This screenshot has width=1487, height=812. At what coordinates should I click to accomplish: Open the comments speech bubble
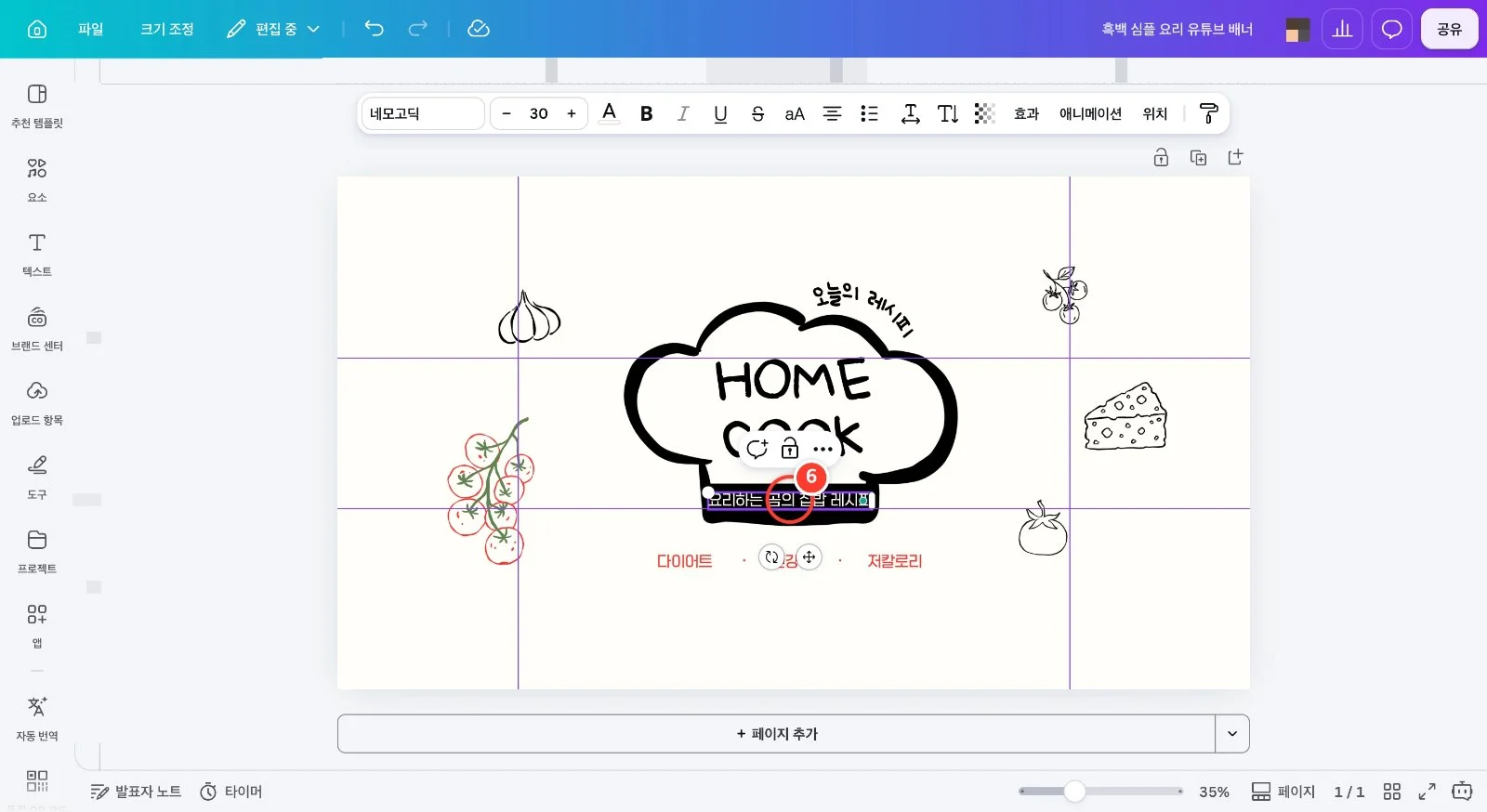1391,29
